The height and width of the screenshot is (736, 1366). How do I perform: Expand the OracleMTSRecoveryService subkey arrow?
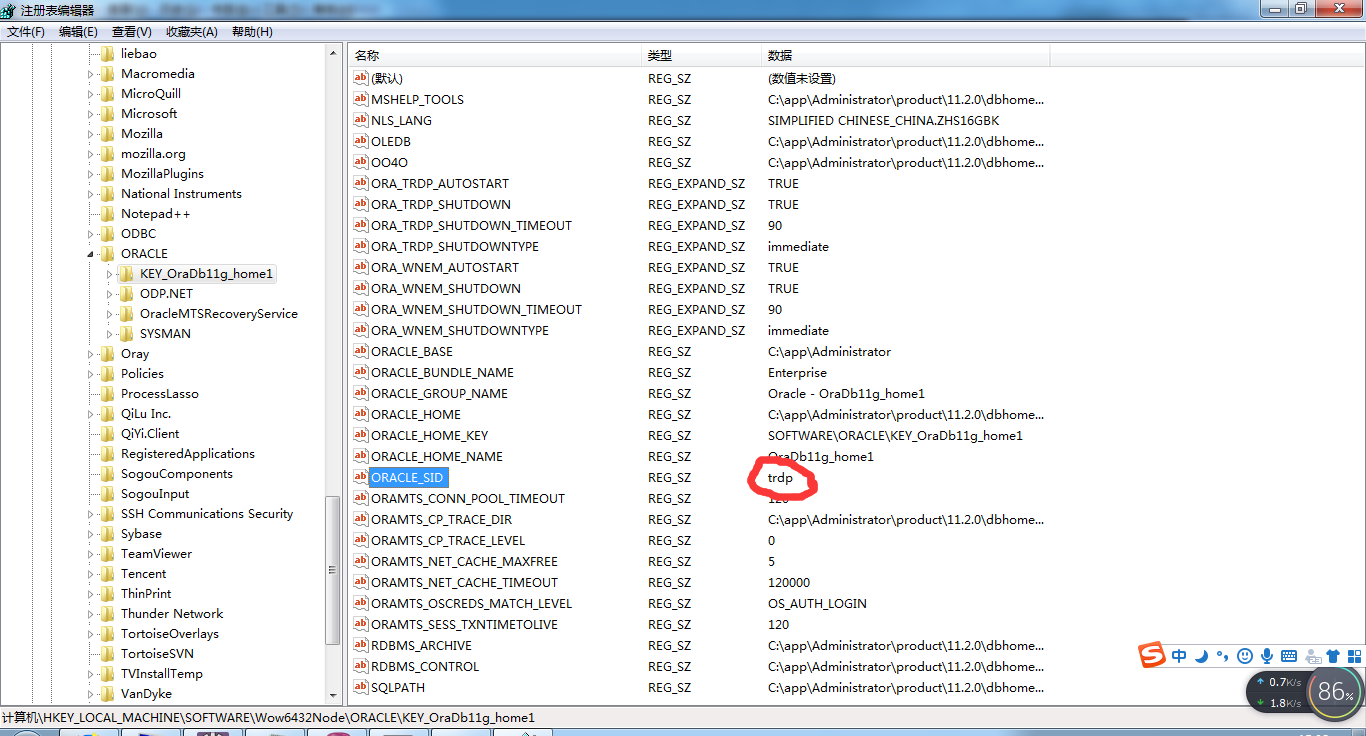tap(110, 313)
